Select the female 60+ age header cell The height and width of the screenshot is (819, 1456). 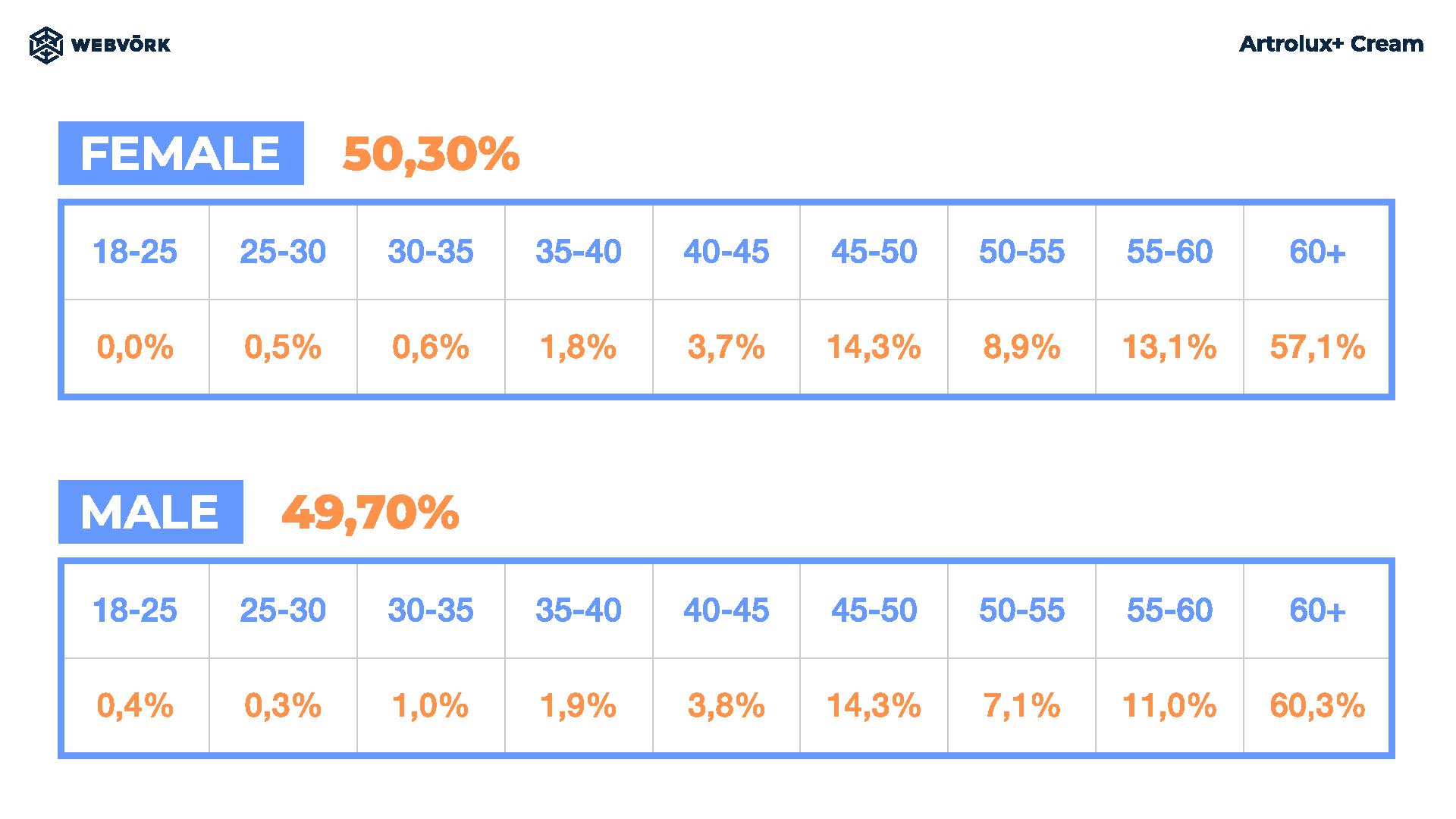click(1316, 252)
